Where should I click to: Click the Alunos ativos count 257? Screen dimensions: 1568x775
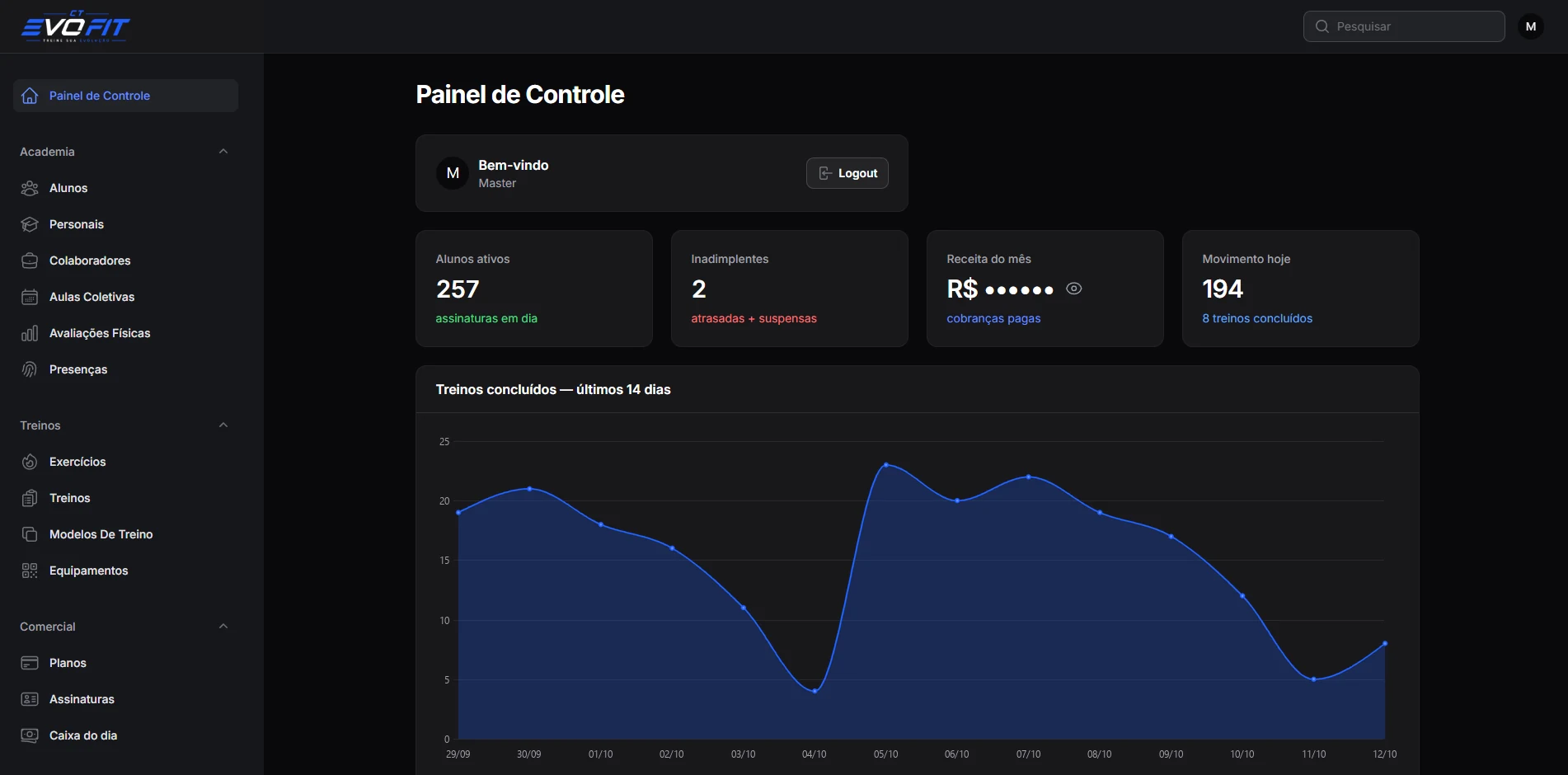point(458,289)
